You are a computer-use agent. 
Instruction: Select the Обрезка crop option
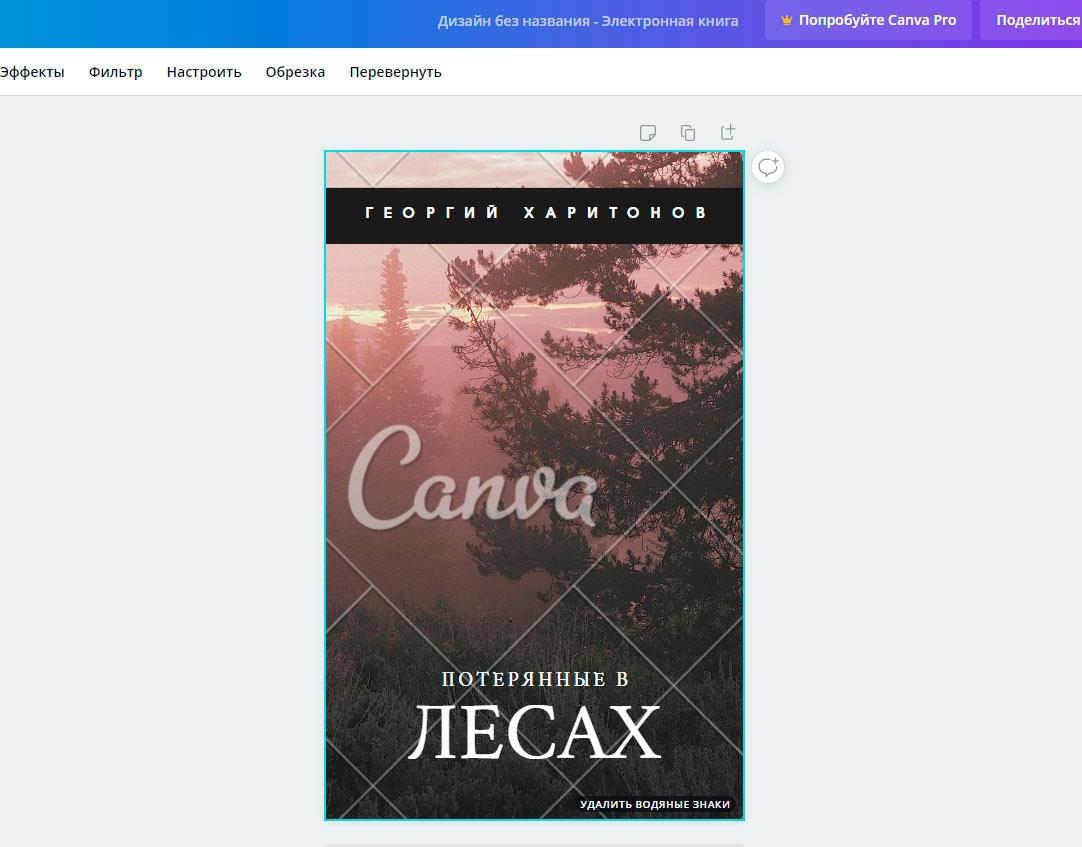coord(295,72)
